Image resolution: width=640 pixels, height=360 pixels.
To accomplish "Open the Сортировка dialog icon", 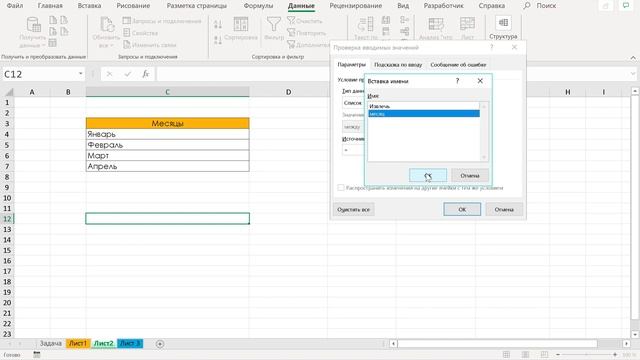I will (x=241, y=24).
